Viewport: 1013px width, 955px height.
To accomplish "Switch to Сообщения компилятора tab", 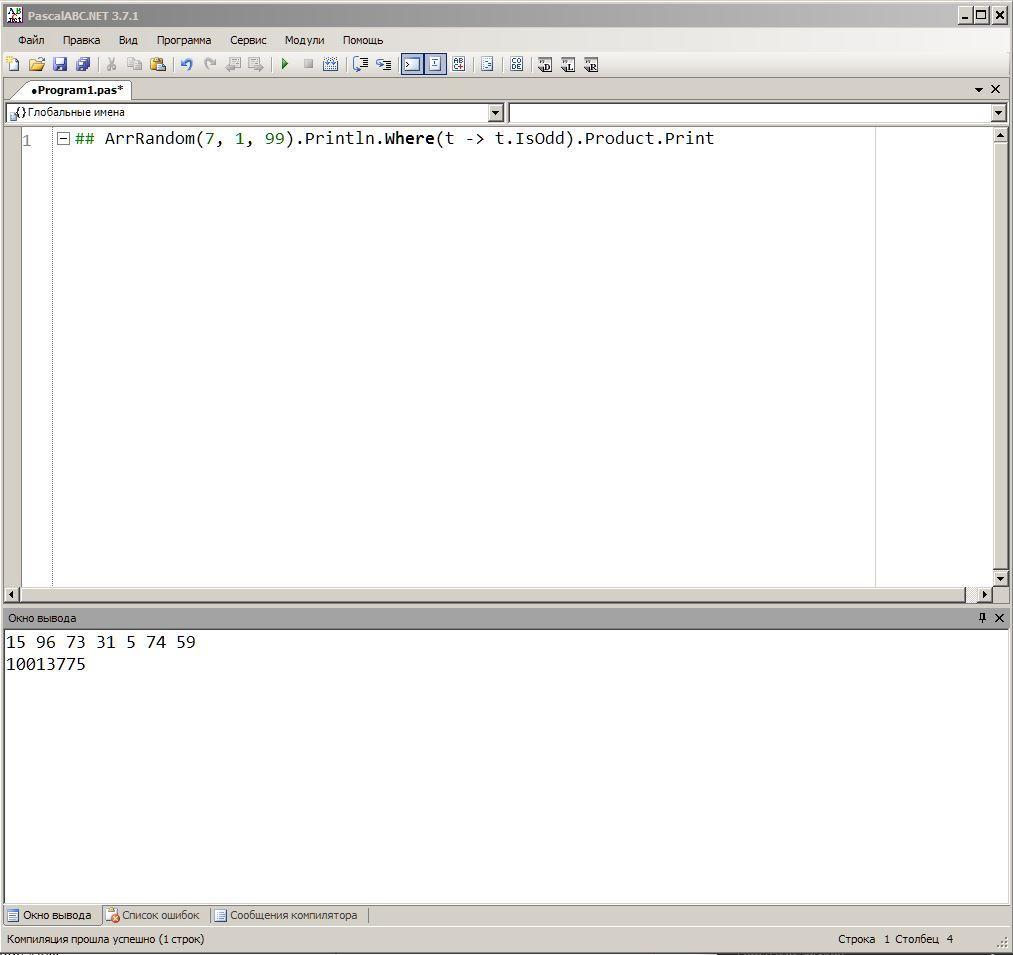I will [x=286, y=915].
